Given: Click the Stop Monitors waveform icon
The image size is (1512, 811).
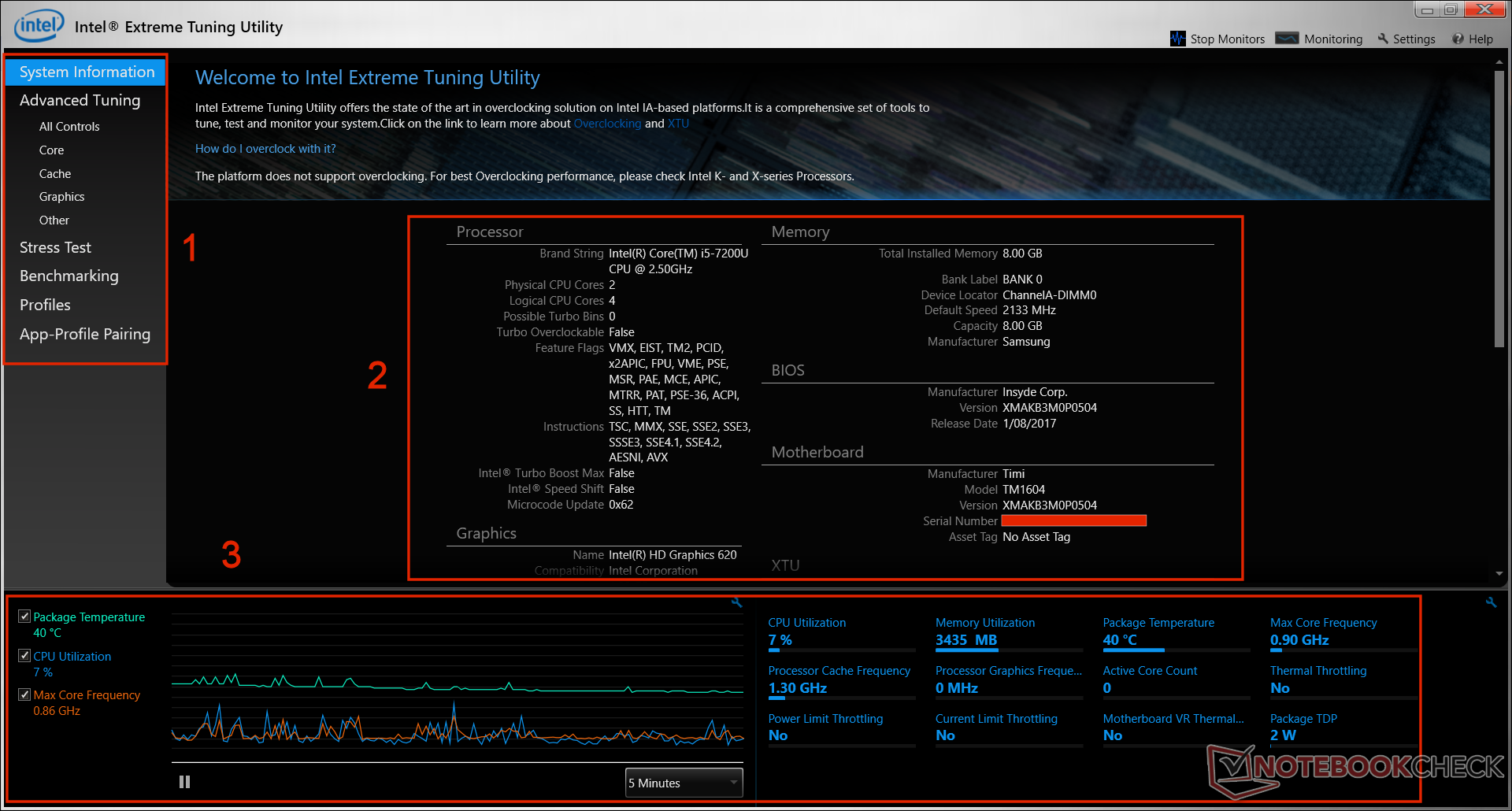Looking at the screenshot, I should [x=1177, y=38].
